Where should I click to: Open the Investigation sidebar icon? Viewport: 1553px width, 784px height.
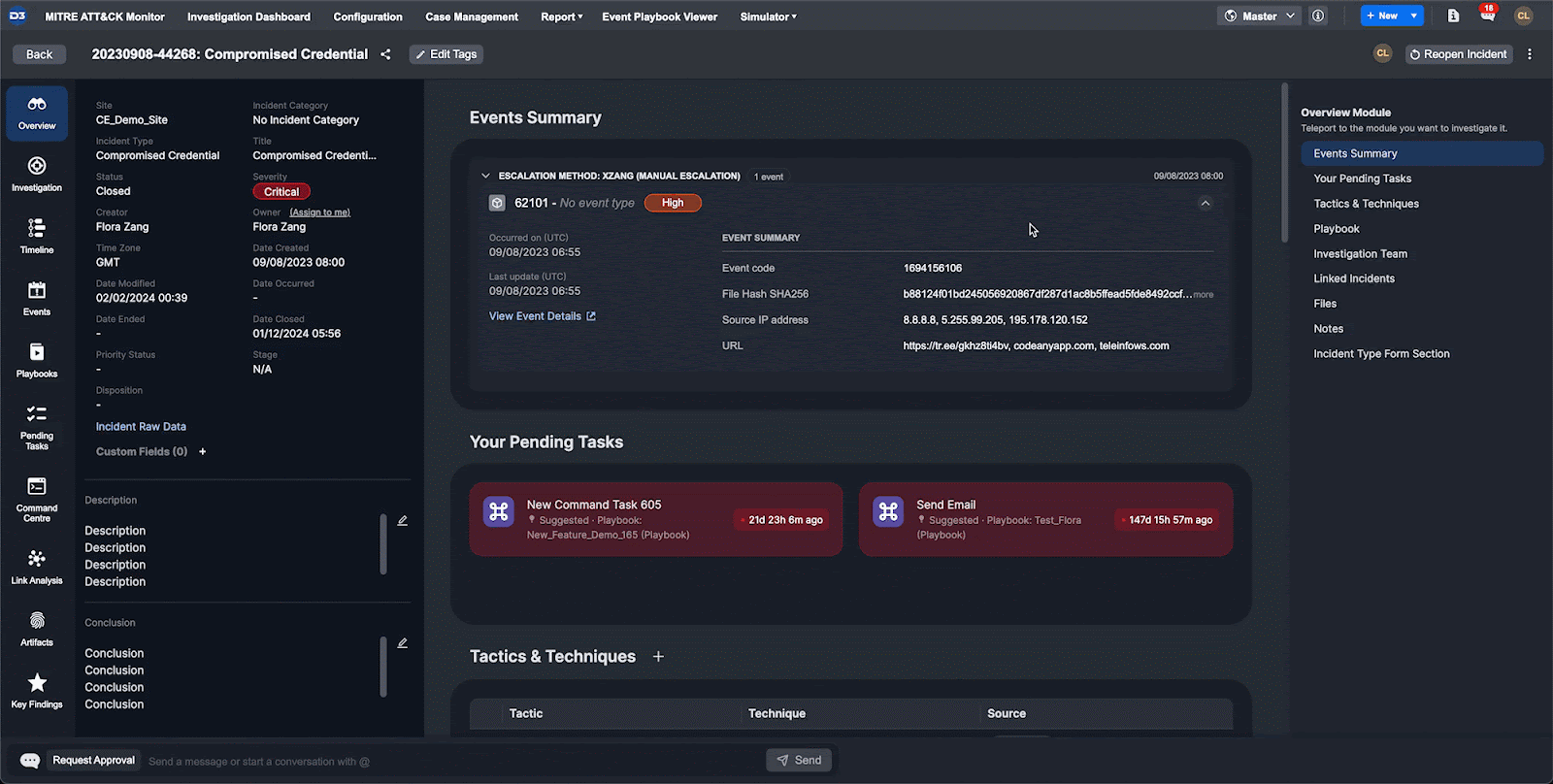(x=37, y=175)
